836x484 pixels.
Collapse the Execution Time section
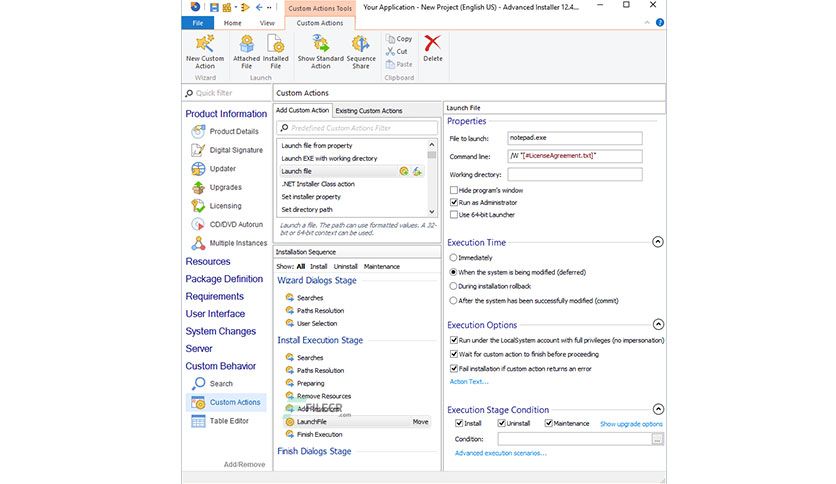point(658,242)
